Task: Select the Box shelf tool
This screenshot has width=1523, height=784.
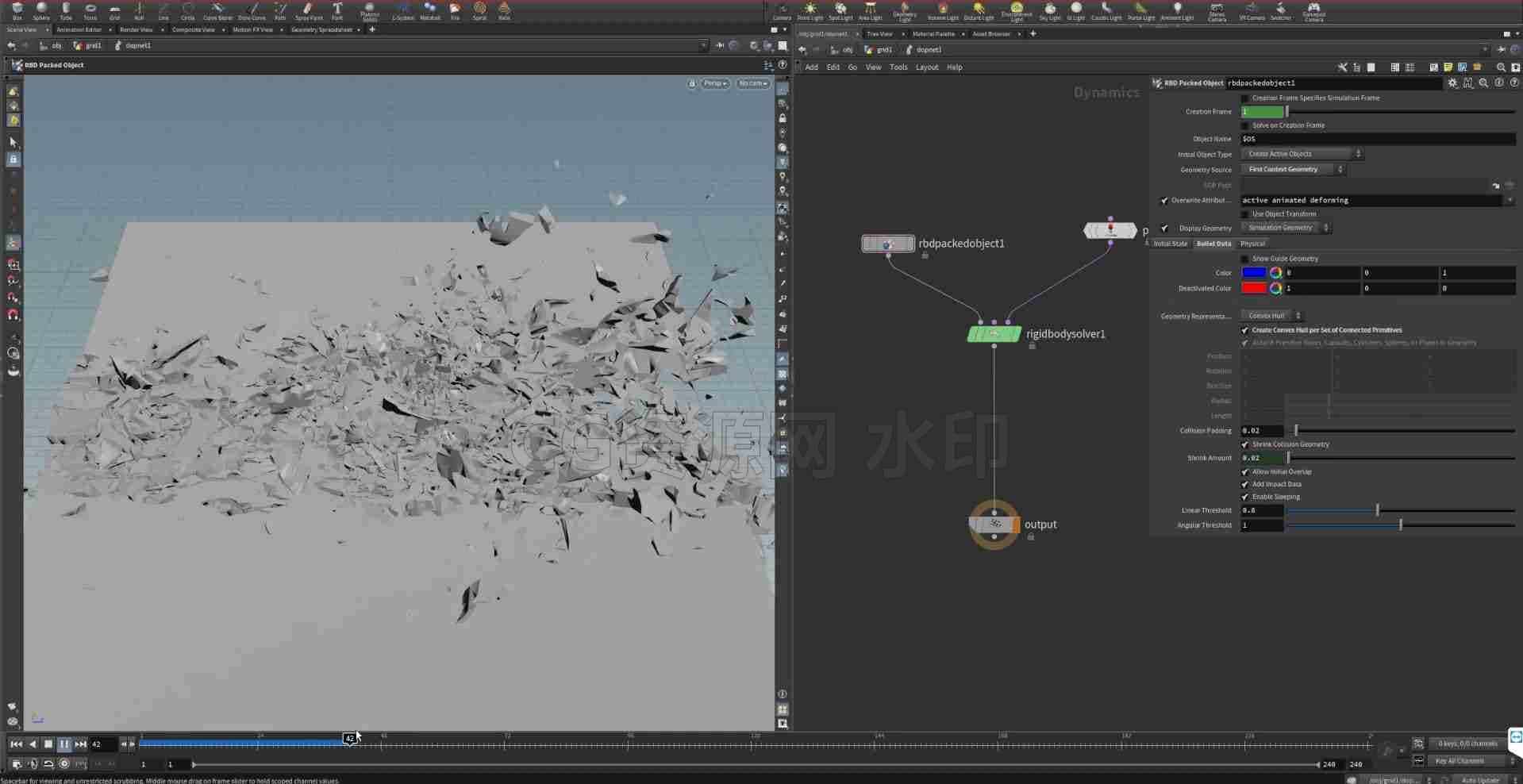Action: coord(17,10)
